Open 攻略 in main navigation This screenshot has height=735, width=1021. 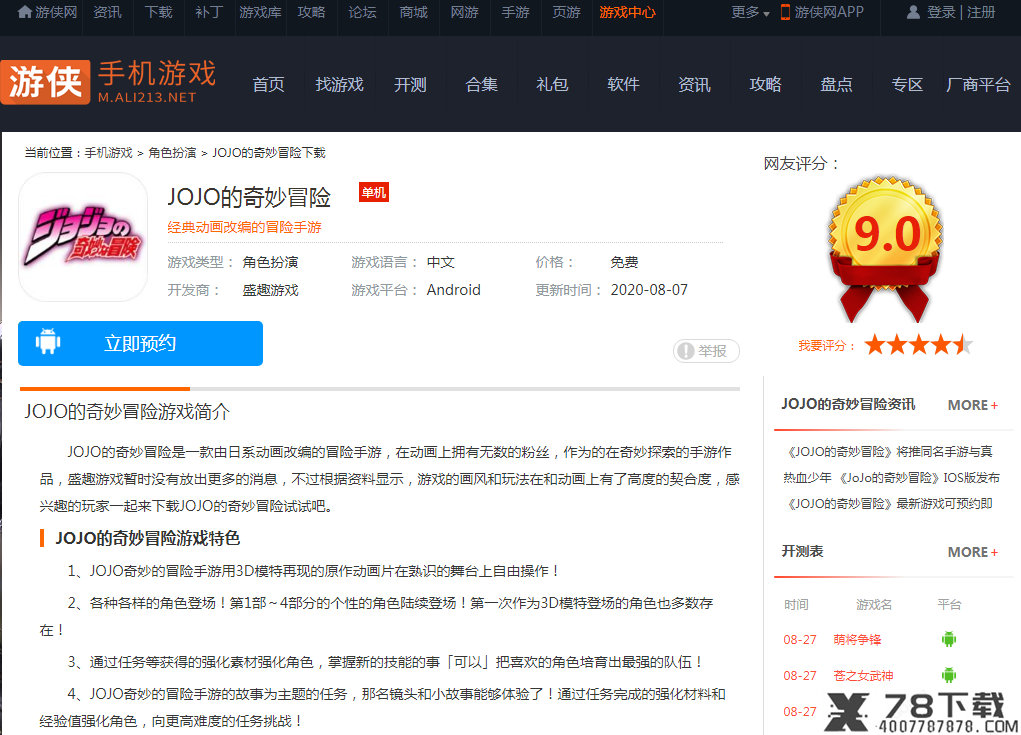tap(765, 85)
